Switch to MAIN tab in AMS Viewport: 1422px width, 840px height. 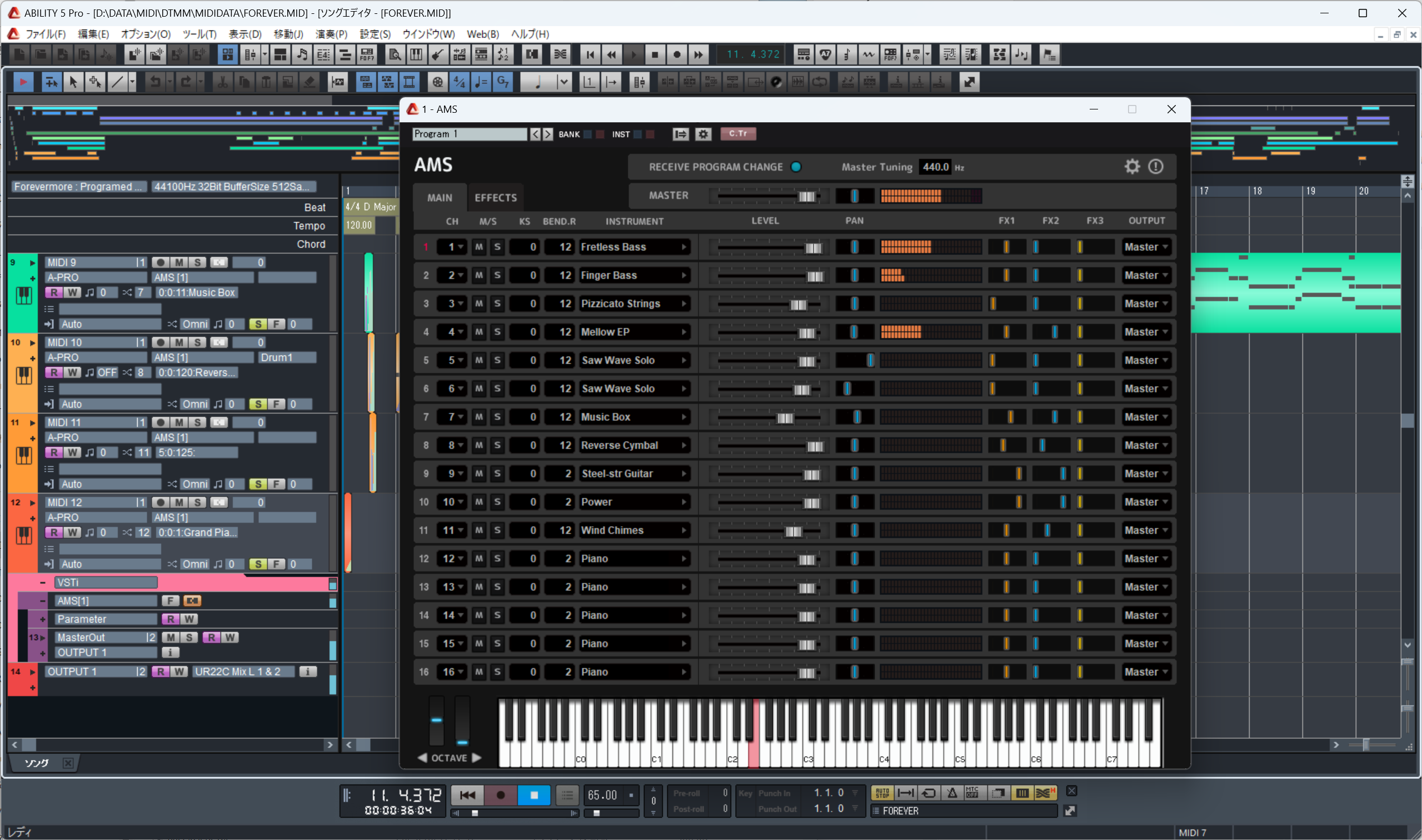point(440,198)
